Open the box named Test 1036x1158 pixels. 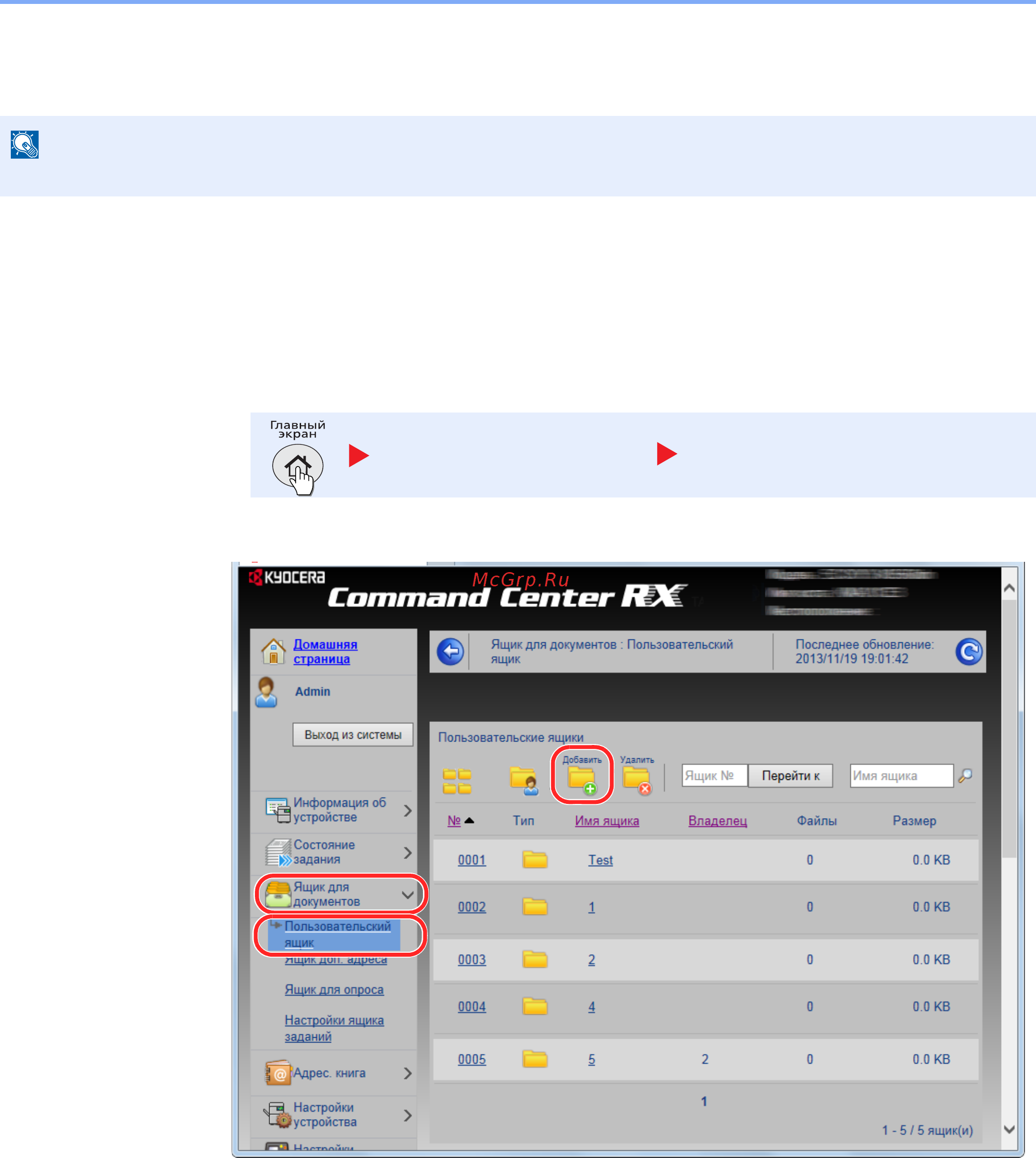coord(601,860)
